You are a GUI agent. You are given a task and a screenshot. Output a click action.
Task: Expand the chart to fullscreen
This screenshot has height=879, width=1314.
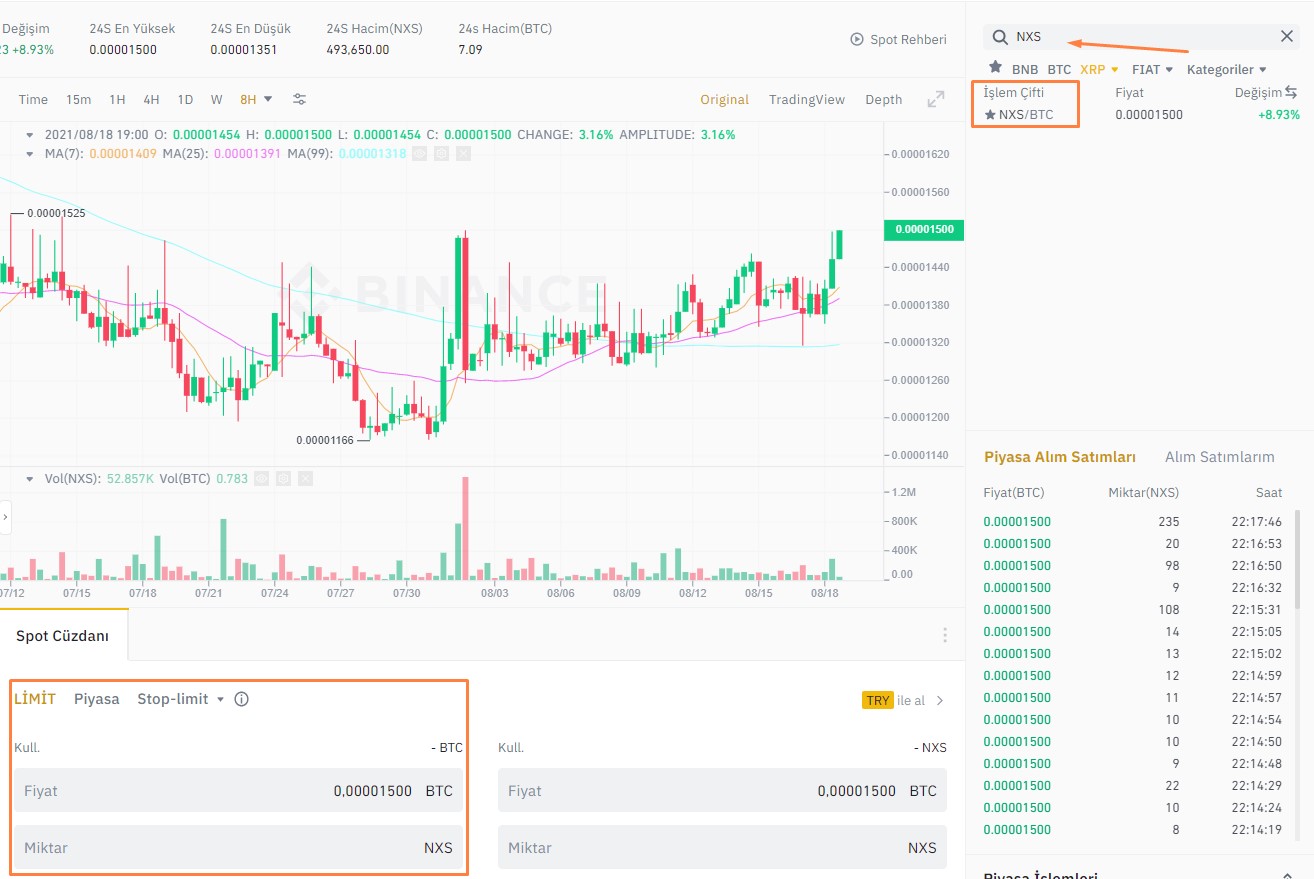pos(935,99)
